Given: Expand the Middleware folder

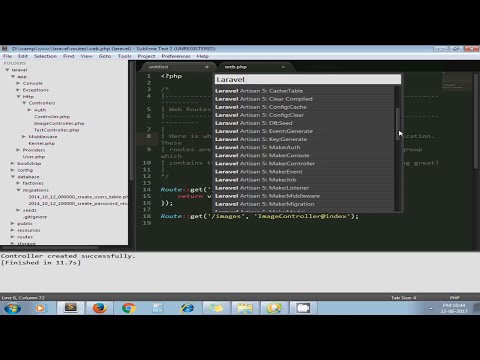Looking at the screenshot, I should [x=24, y=137].
